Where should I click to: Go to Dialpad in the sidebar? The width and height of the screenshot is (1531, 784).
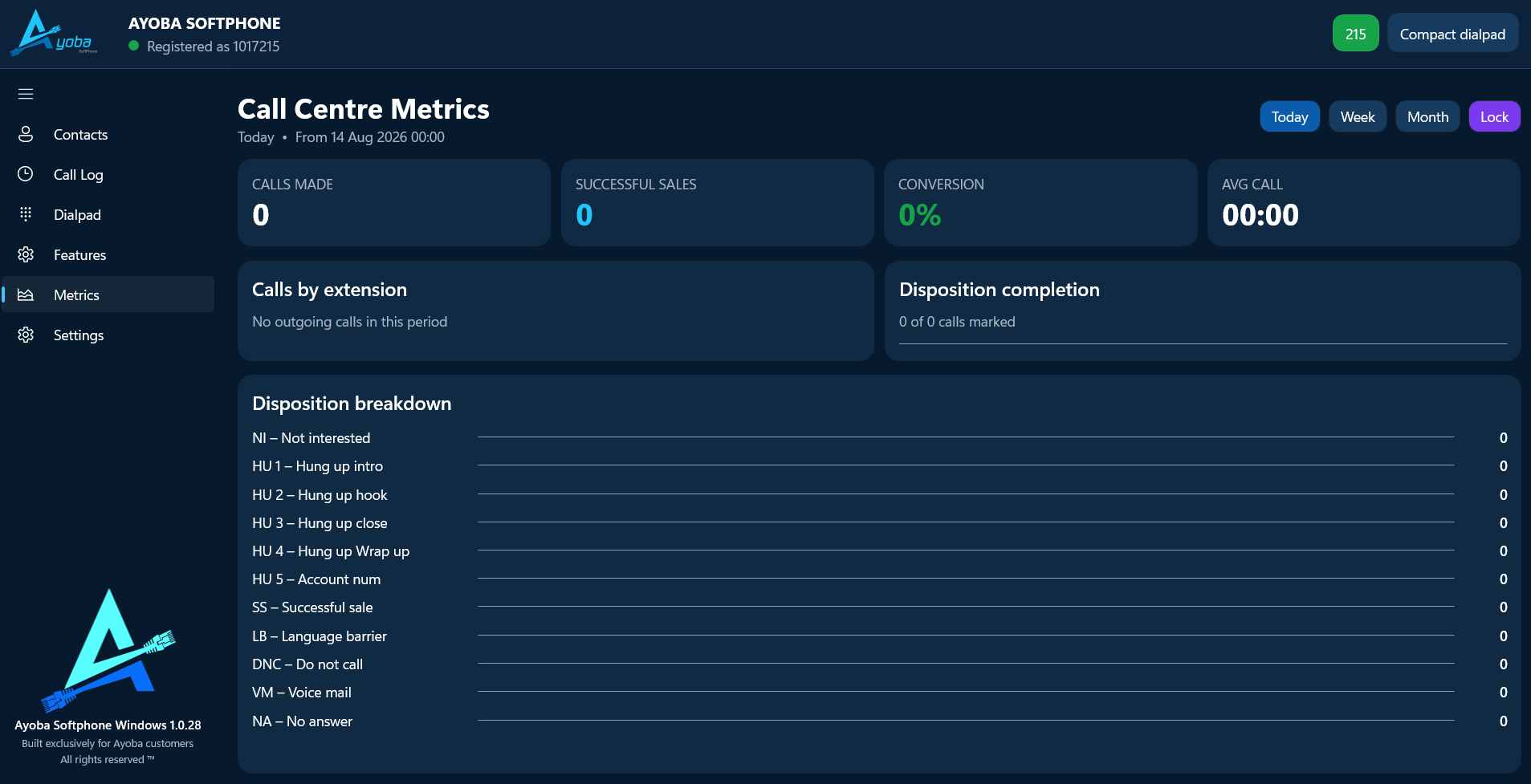[108, 214]
